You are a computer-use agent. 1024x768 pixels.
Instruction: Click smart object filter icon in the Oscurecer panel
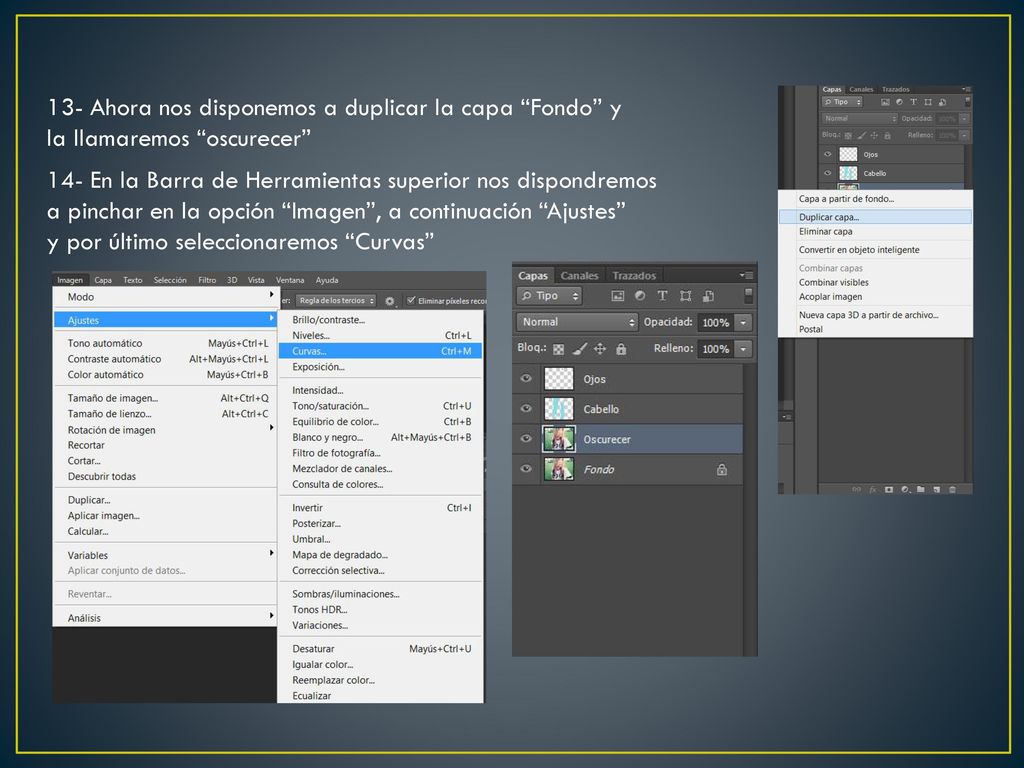pyautogui.click(x=708, y=296)
